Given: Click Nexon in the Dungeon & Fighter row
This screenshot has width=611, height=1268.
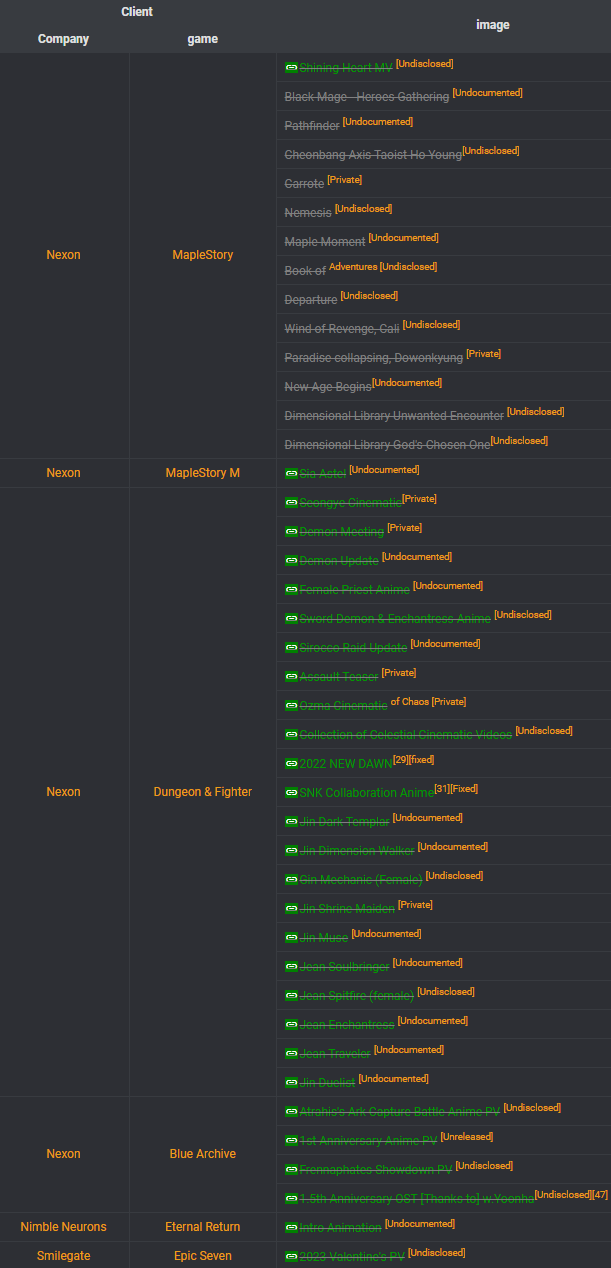Looking at the screenshot, I should coord(63,792).
